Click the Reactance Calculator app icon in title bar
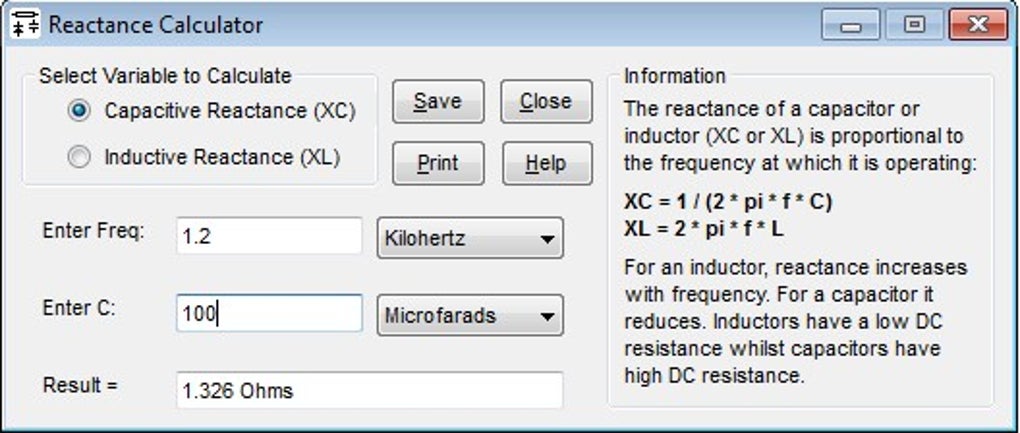This screenshot has height=433, width=1020. (24, 24)
